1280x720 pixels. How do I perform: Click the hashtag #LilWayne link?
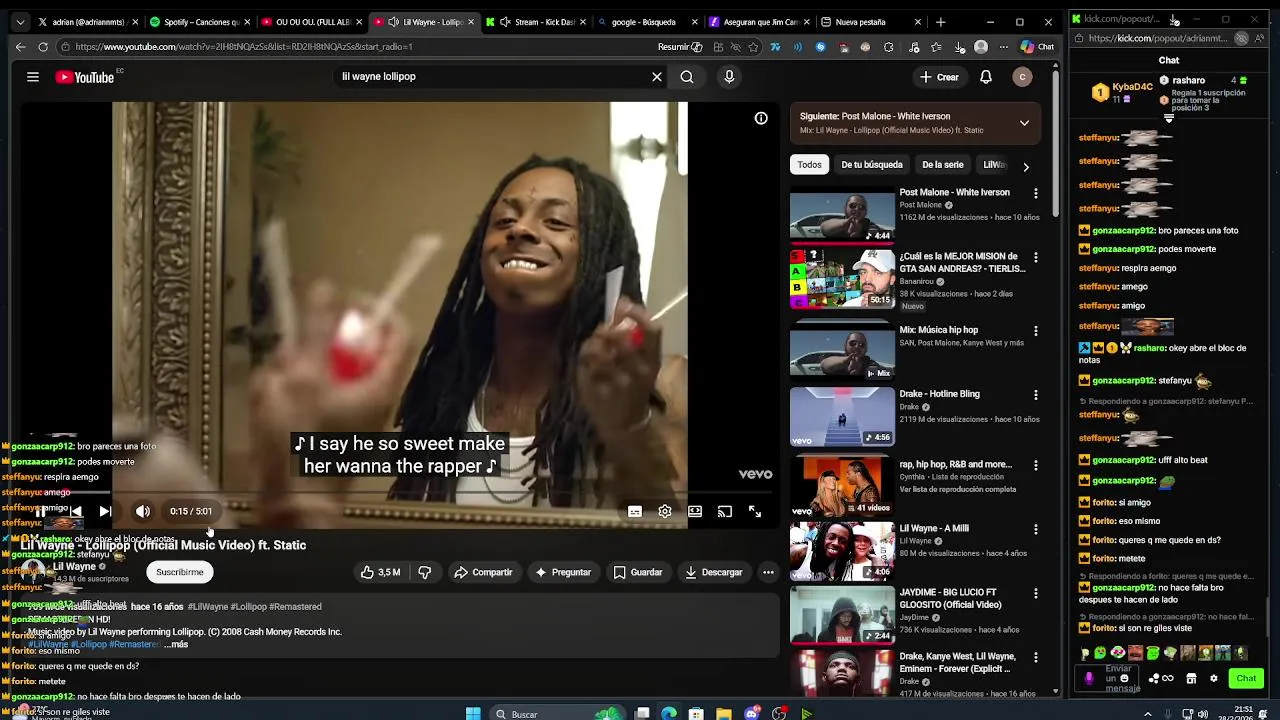click(208, 607)
